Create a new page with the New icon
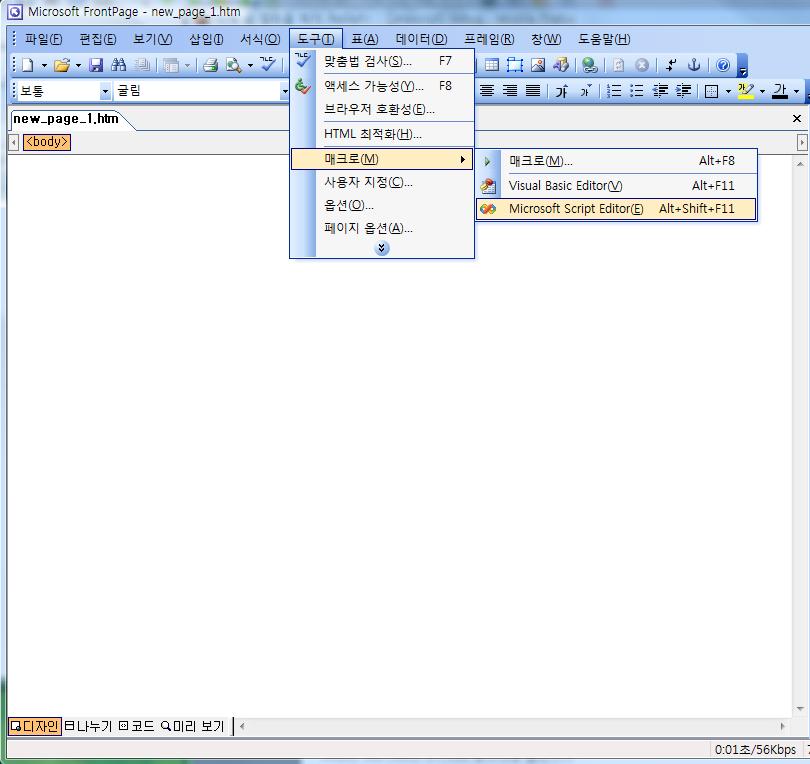This screenshot has width=810, height=764. (x=27, y=65)
